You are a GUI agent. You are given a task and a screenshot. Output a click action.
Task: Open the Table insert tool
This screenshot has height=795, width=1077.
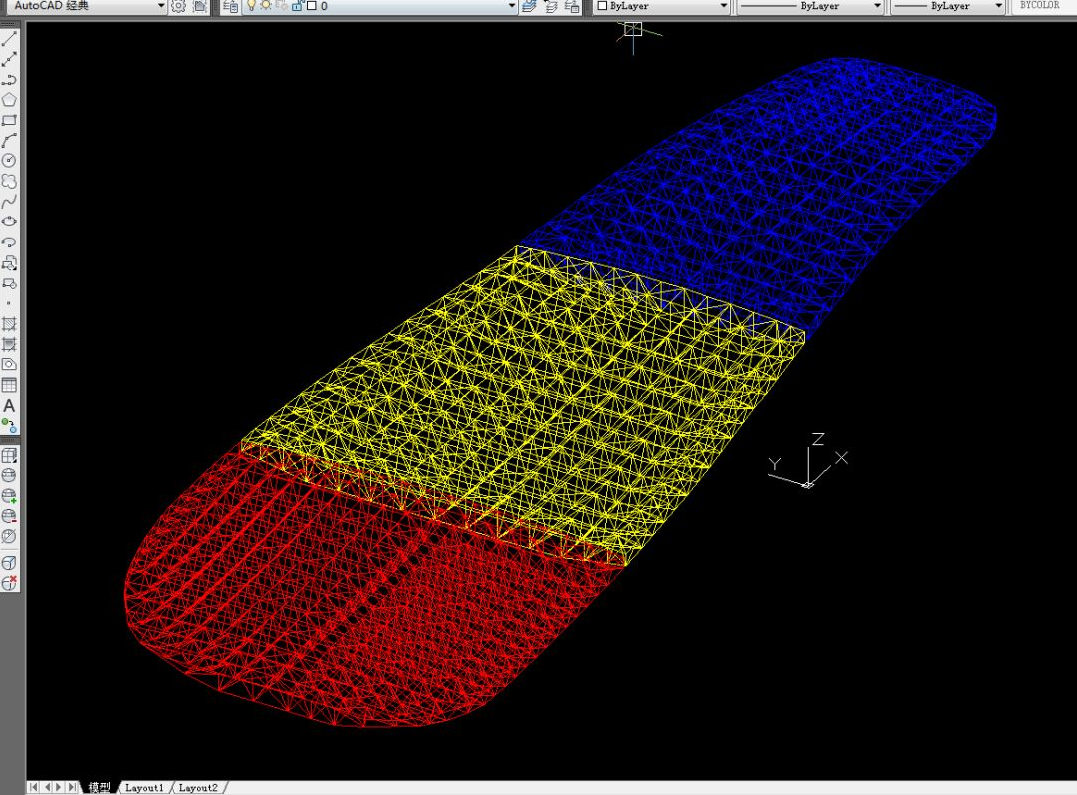tap(9, 385)
